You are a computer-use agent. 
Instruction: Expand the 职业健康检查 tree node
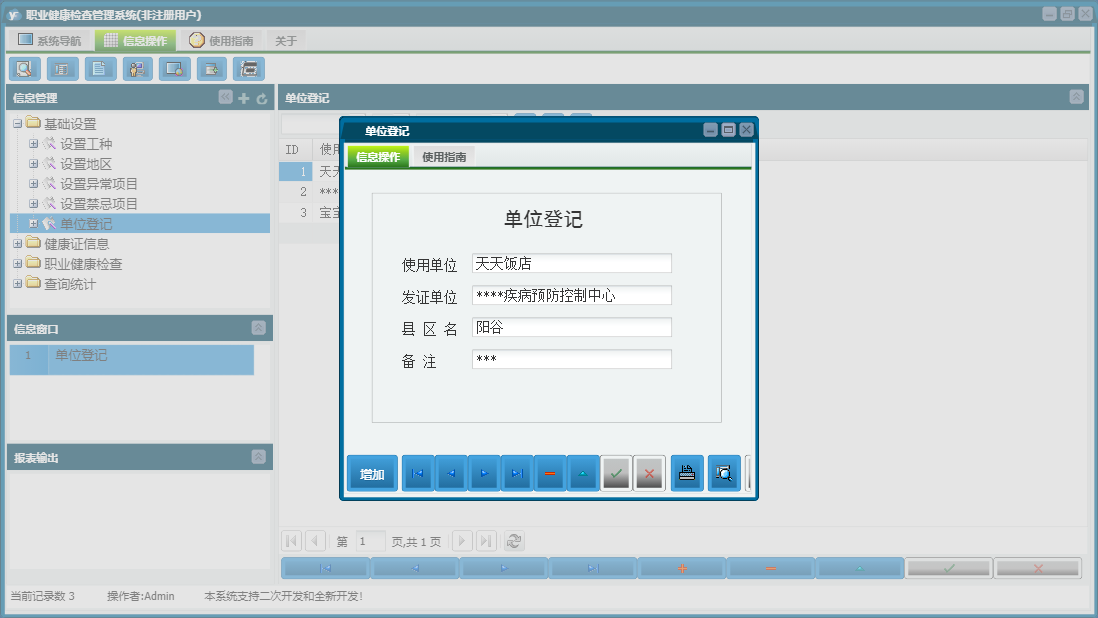click(17, 263)
